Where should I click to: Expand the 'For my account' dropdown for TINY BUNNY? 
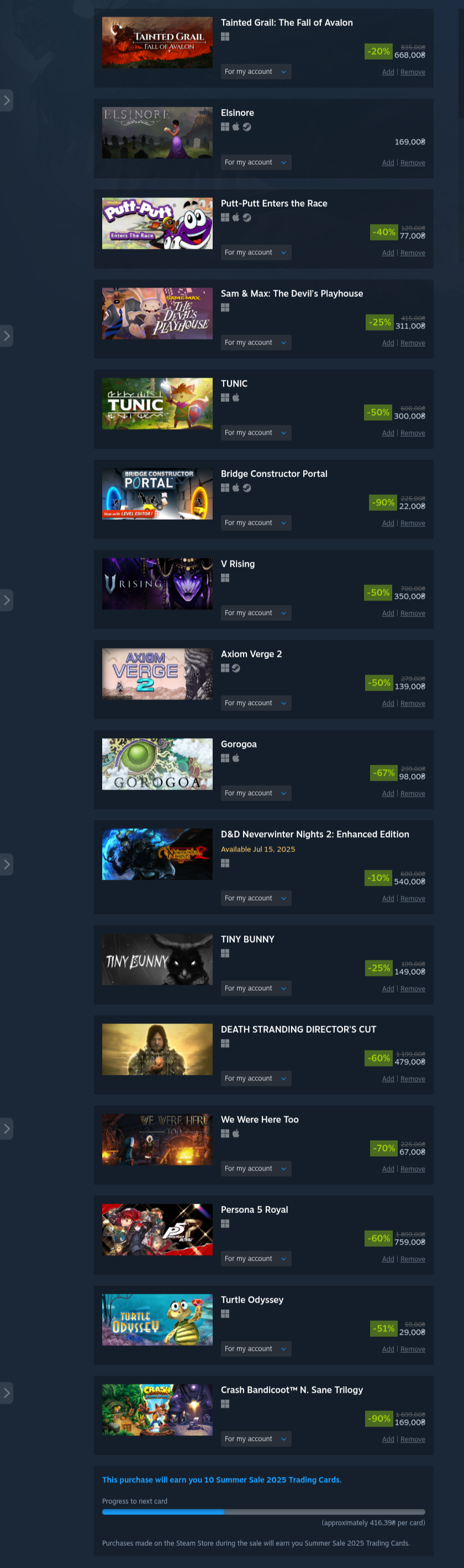tap(256, 989)
